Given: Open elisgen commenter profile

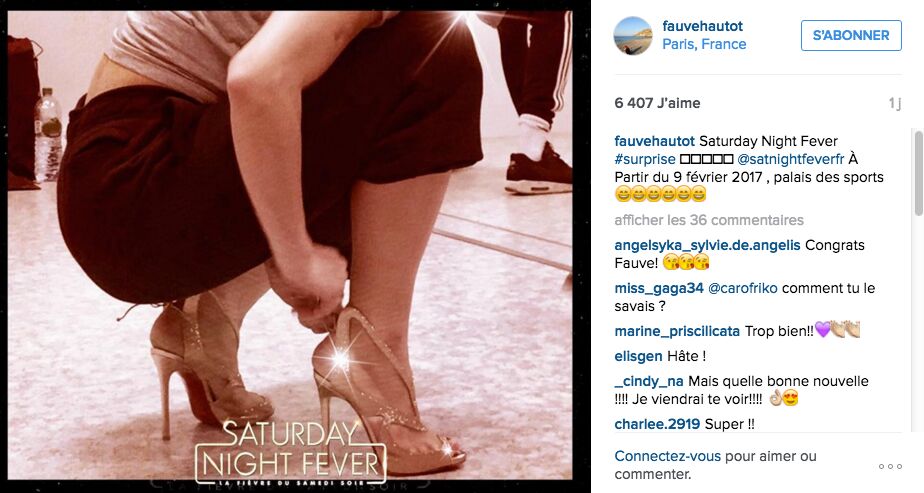Looking at the screenshot, I should pos(638,356).
